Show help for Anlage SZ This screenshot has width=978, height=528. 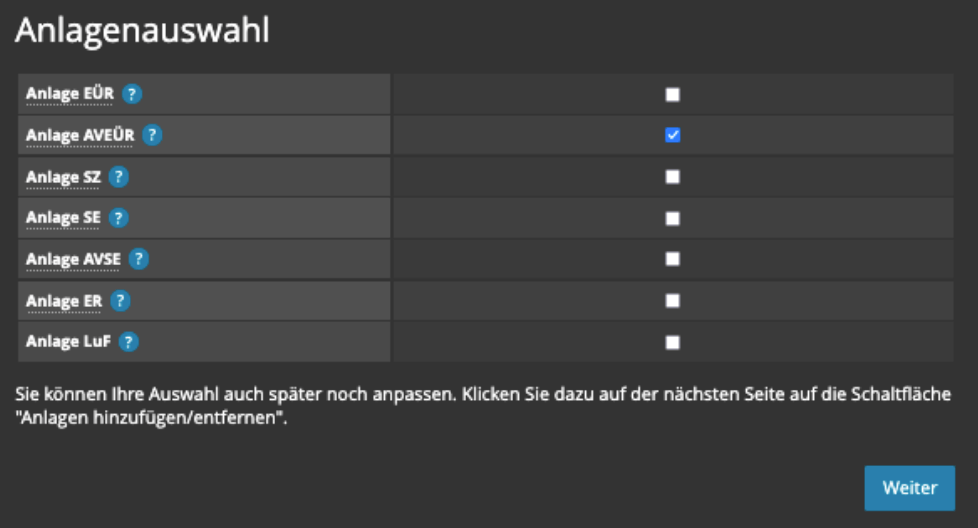point(119,177)
